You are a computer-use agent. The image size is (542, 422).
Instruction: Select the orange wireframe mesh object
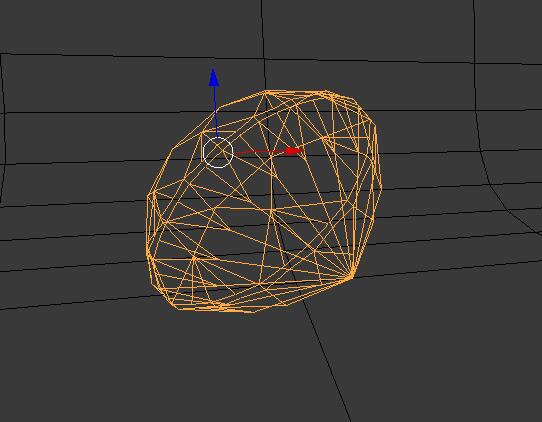pos(264,201)
